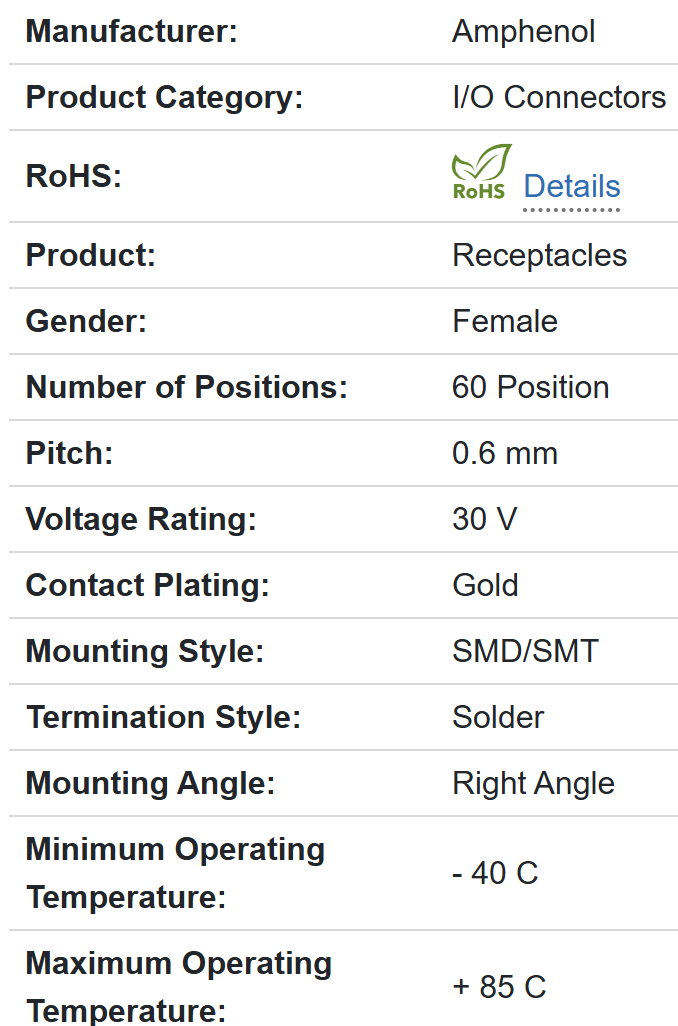Select the Receptacles product value

(539, 255)
